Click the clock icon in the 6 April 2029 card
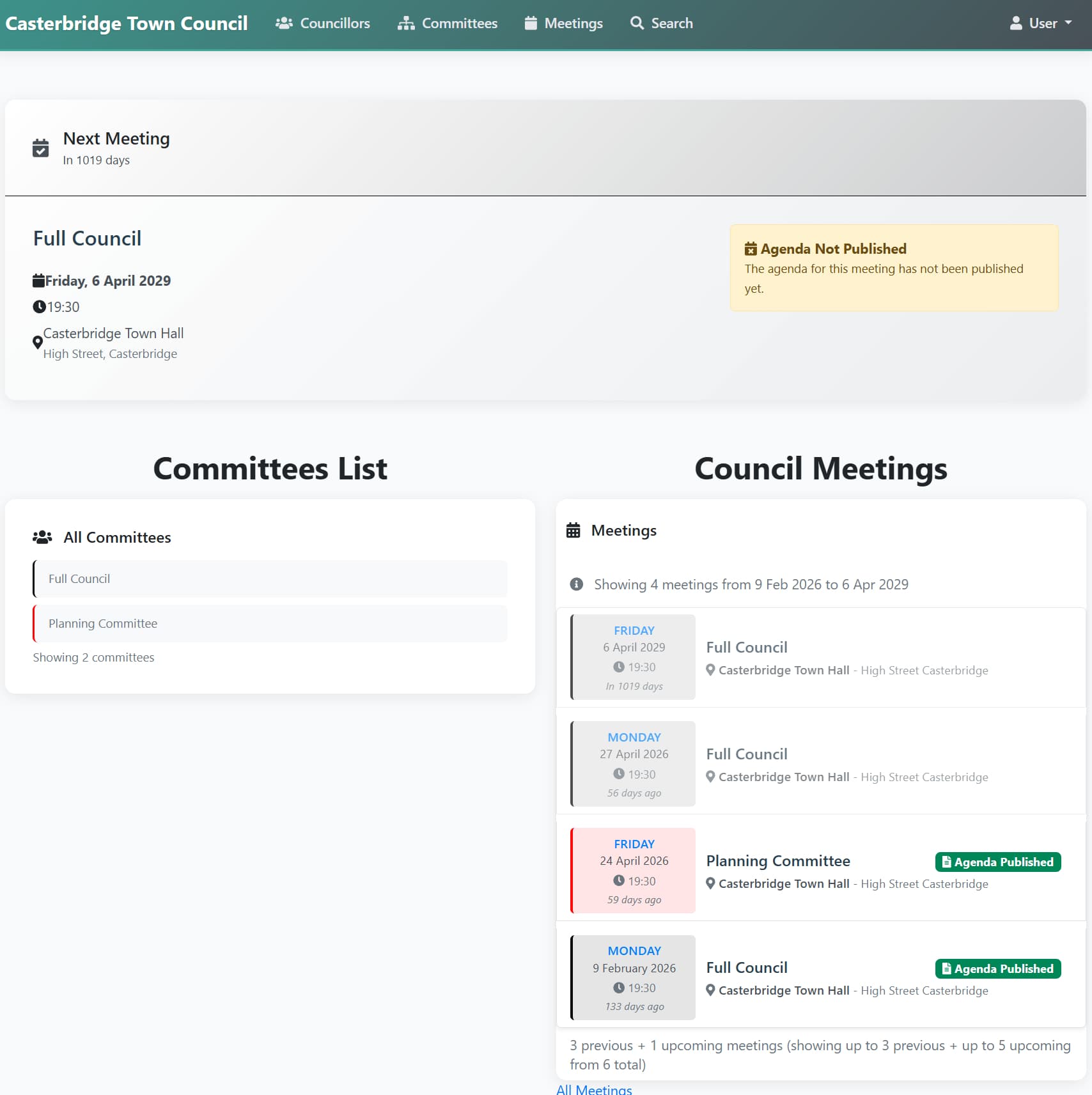This screenshot has width=1092, height=1095. tap(619, 667)
